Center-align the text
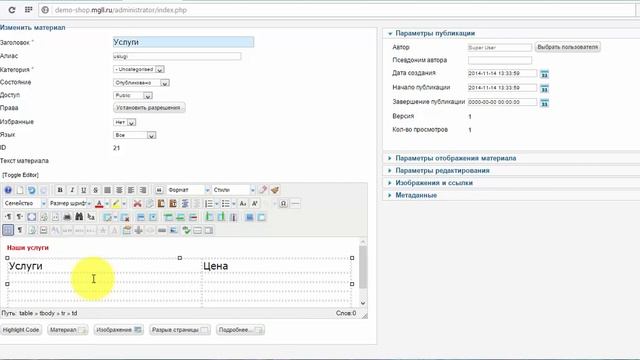The width and height of the screenshot is (640, 360). (119, 190)
